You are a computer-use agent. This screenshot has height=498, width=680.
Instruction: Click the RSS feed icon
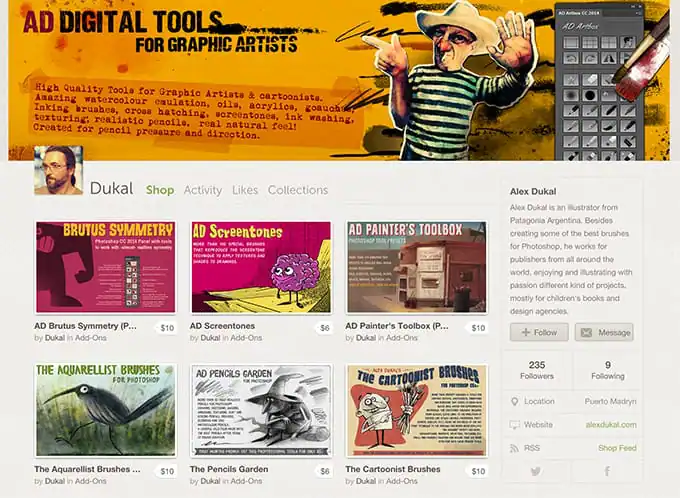pos(514,448)
